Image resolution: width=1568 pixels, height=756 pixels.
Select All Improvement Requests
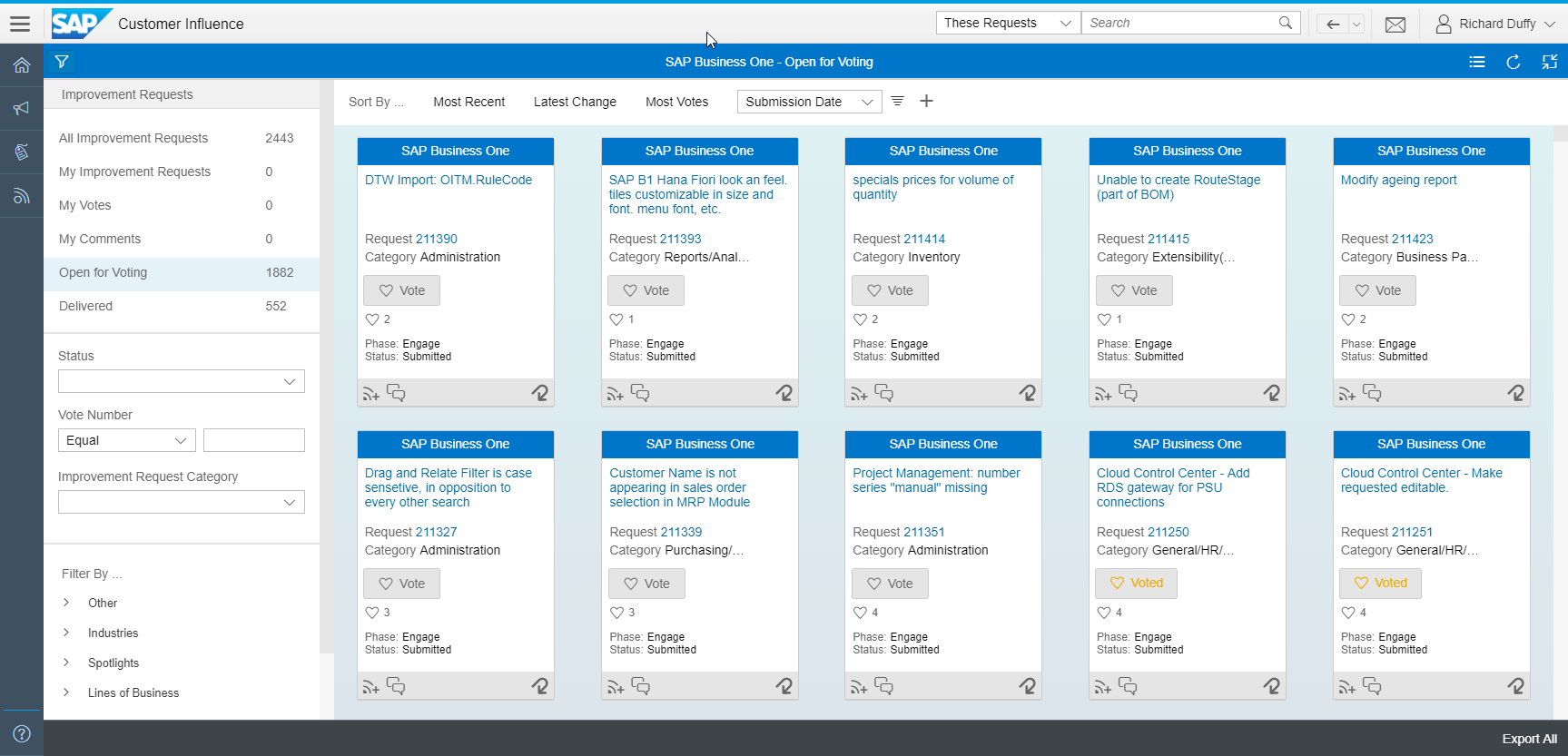(x=182, y=138)
